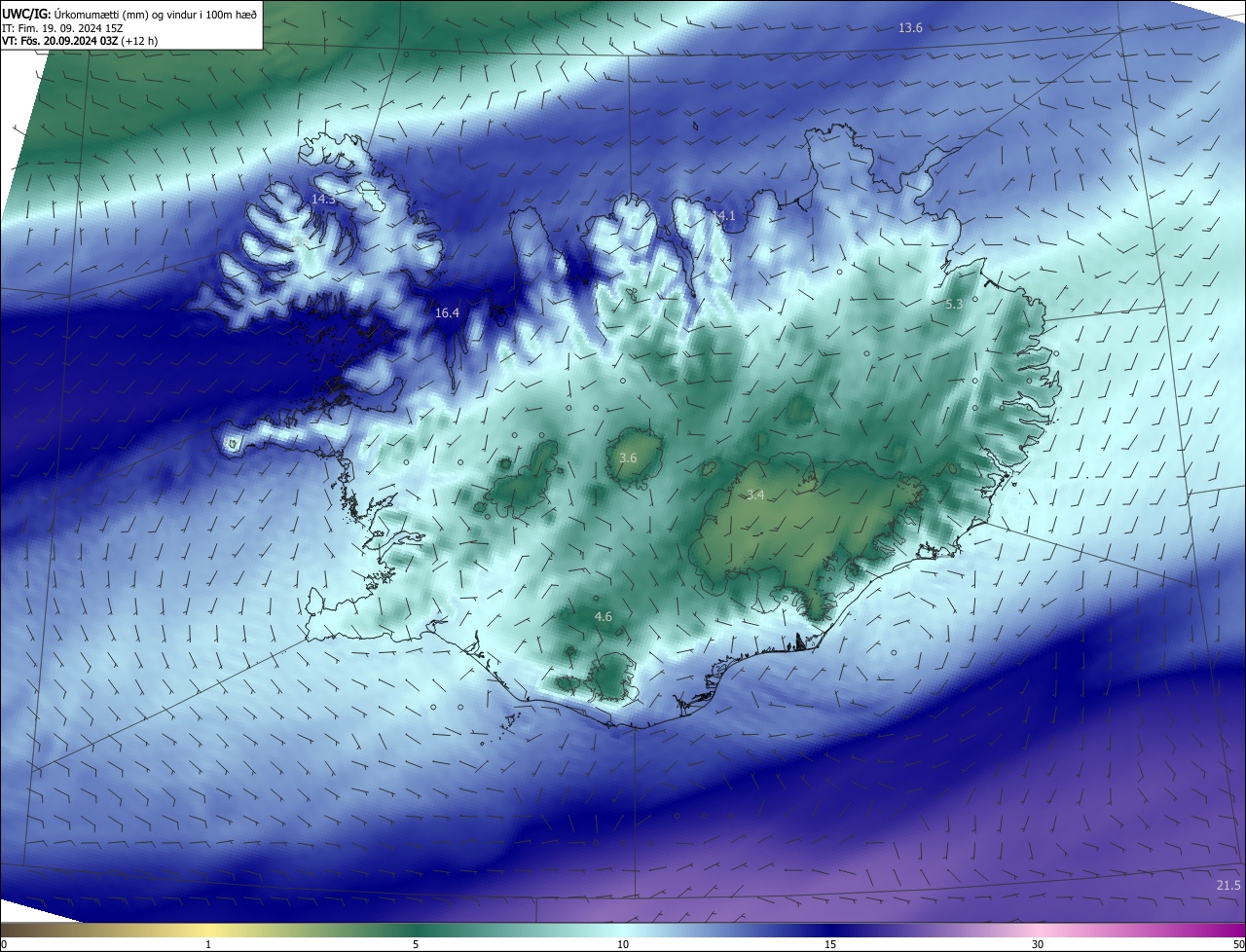Click the Westfjords value label 14.3
Image resolution: width=1246 pixels, height=952 pixels.
click(323, 199)
